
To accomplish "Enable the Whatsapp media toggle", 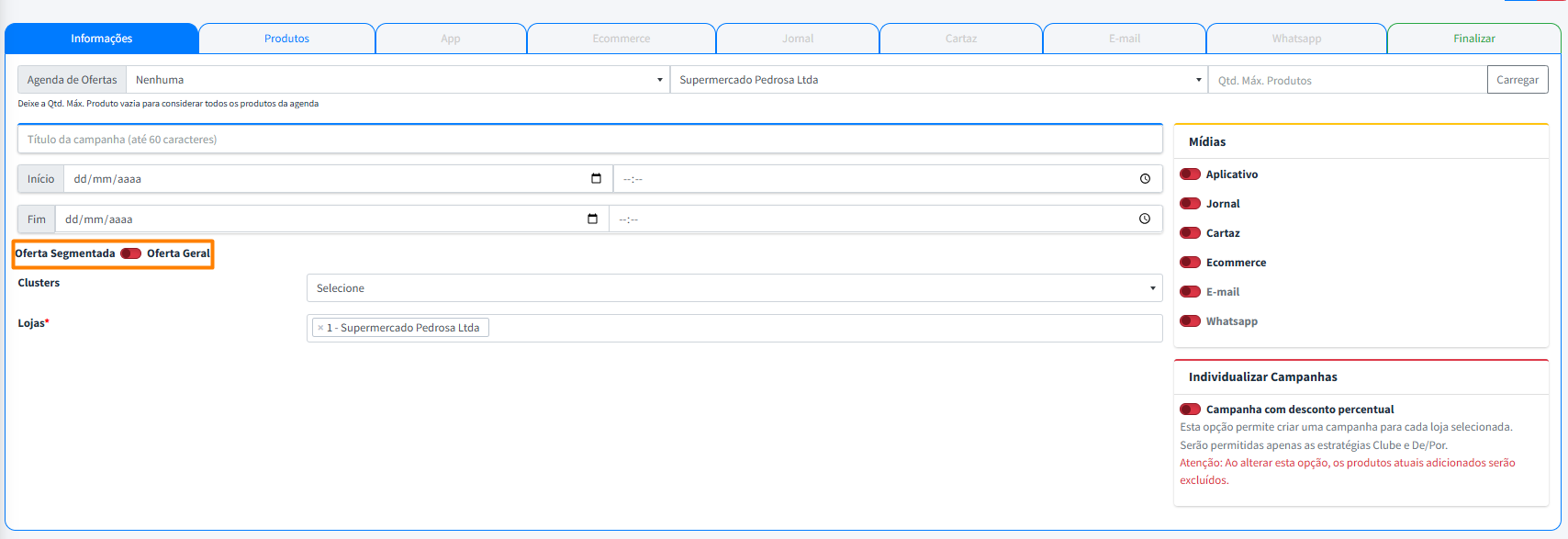I will click(x=1190, y=321).
